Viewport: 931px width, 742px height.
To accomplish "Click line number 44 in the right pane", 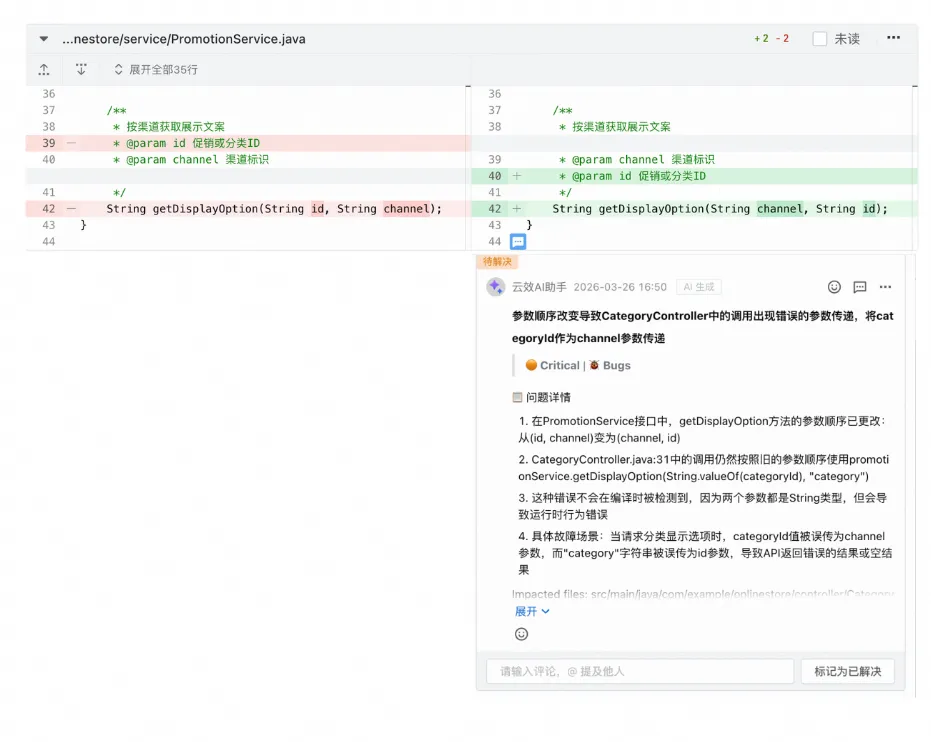I will pyautogui.click(x=495, y=242).
